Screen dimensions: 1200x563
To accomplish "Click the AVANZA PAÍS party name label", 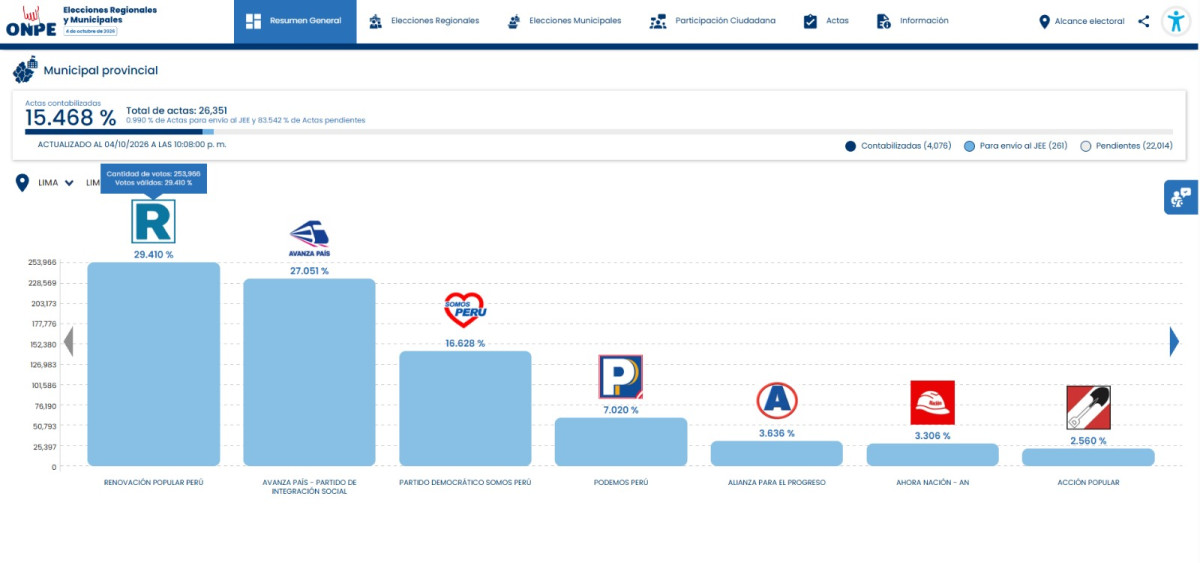I will 309,486.
